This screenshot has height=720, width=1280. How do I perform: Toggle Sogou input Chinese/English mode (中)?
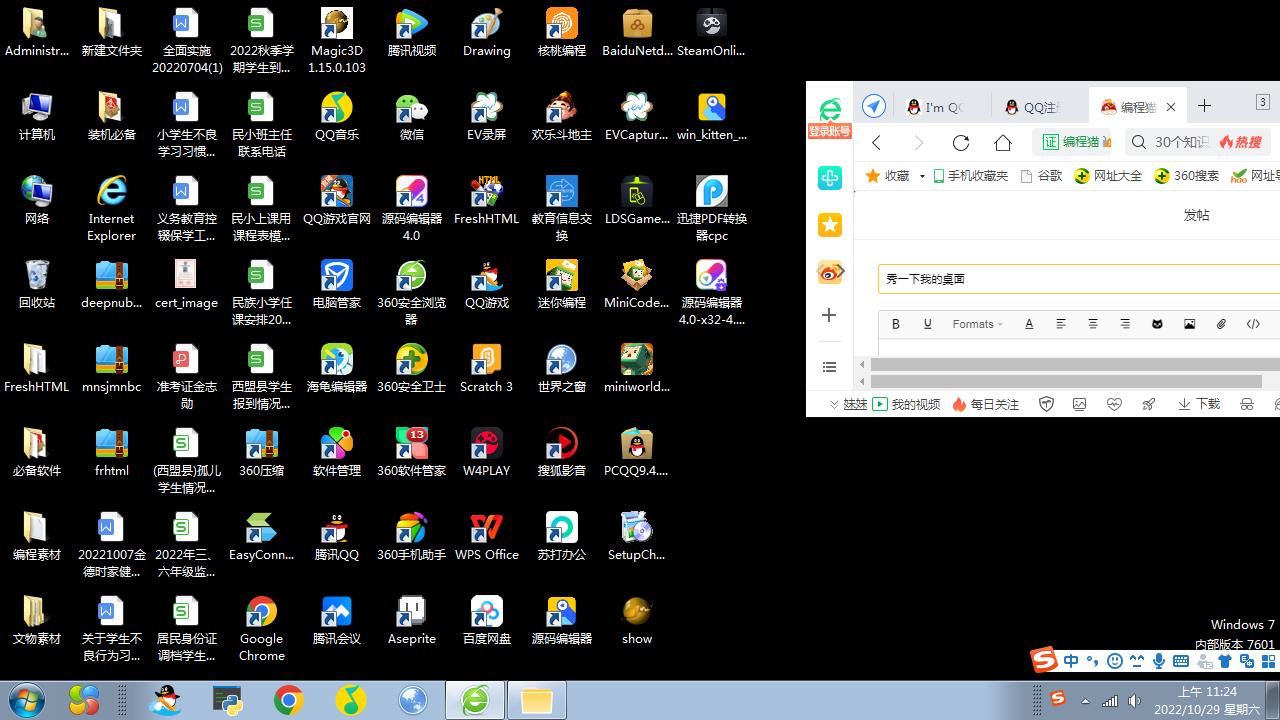click(x=1071, y=661)
